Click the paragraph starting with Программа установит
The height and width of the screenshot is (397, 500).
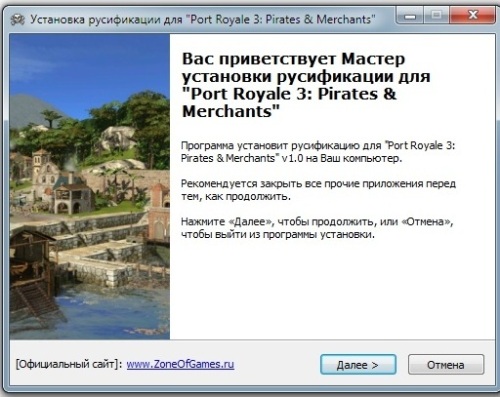[x=318, y=152]
